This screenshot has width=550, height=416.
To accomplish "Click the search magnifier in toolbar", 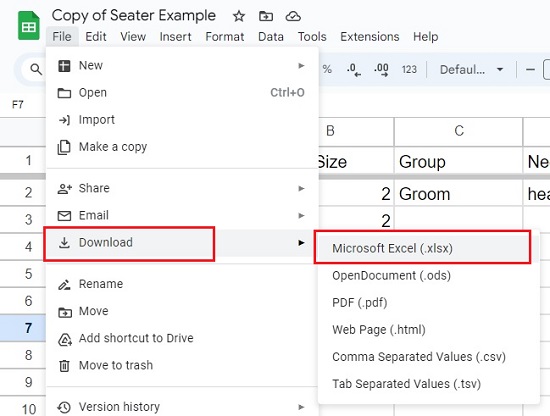I will 36,69.
